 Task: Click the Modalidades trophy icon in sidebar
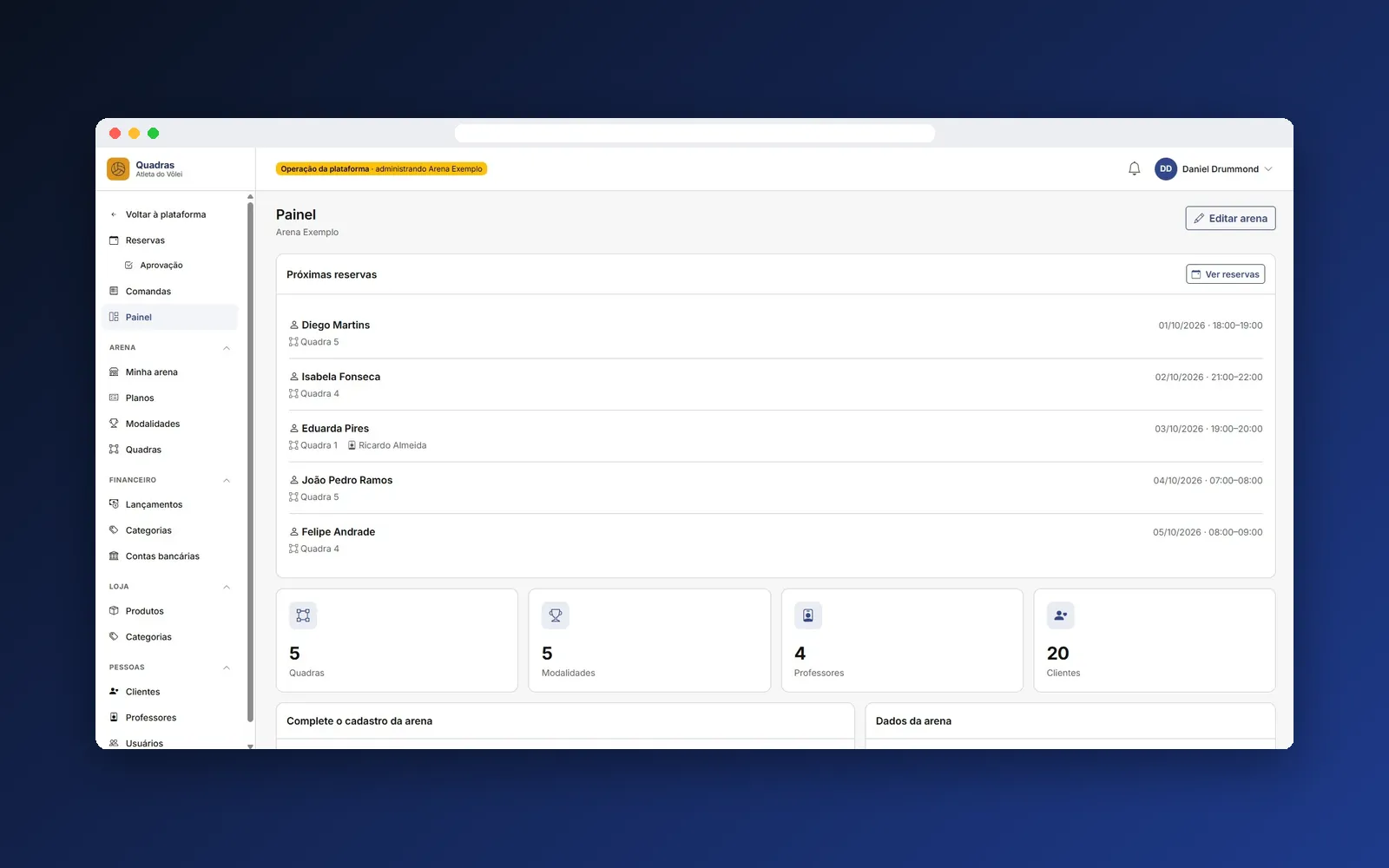pos(114,424)
